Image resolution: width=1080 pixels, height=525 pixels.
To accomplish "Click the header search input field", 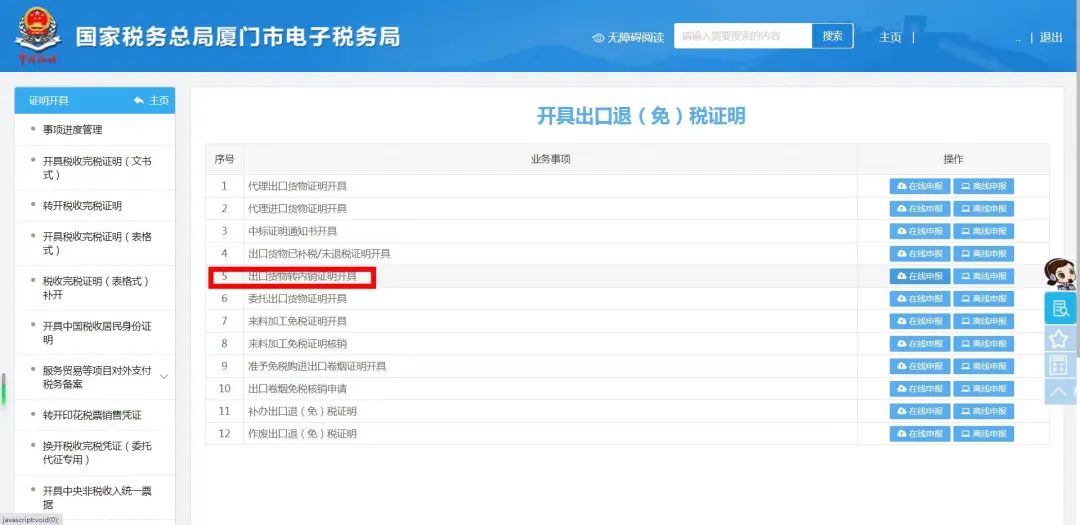I will pos(742,36).
